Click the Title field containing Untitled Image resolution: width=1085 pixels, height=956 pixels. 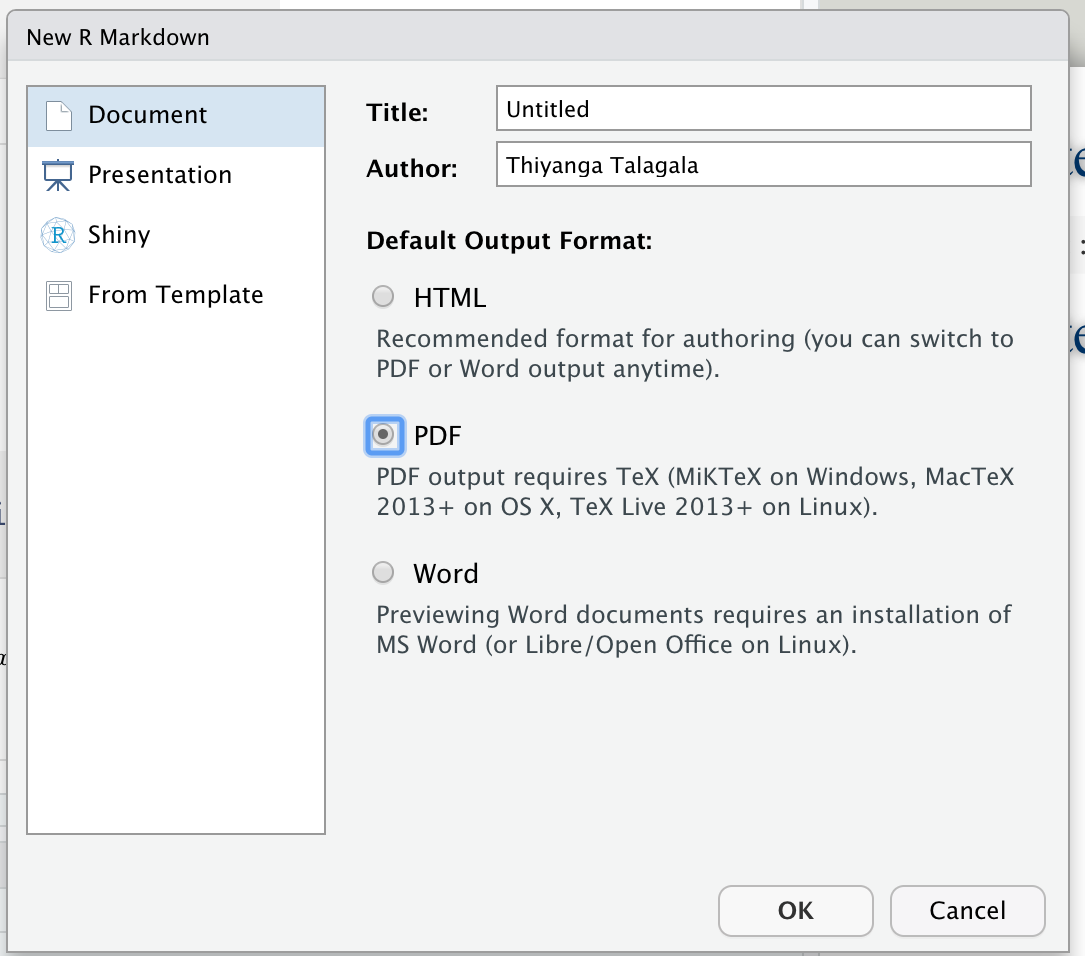763,109
